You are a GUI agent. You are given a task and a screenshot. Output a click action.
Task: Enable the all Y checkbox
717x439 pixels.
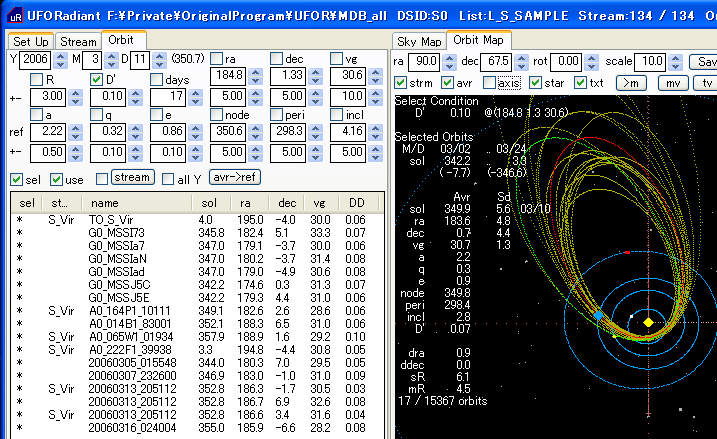[x=169, y=179]
